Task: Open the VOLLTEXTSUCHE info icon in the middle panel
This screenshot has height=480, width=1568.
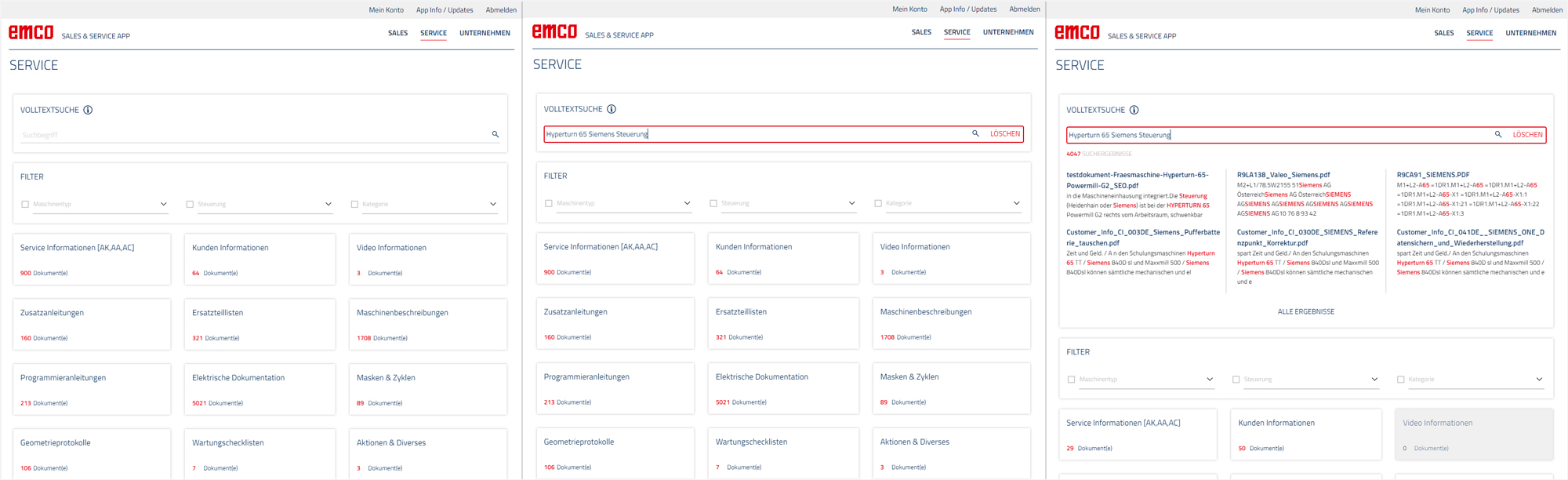Action: (x=612, y=109)
